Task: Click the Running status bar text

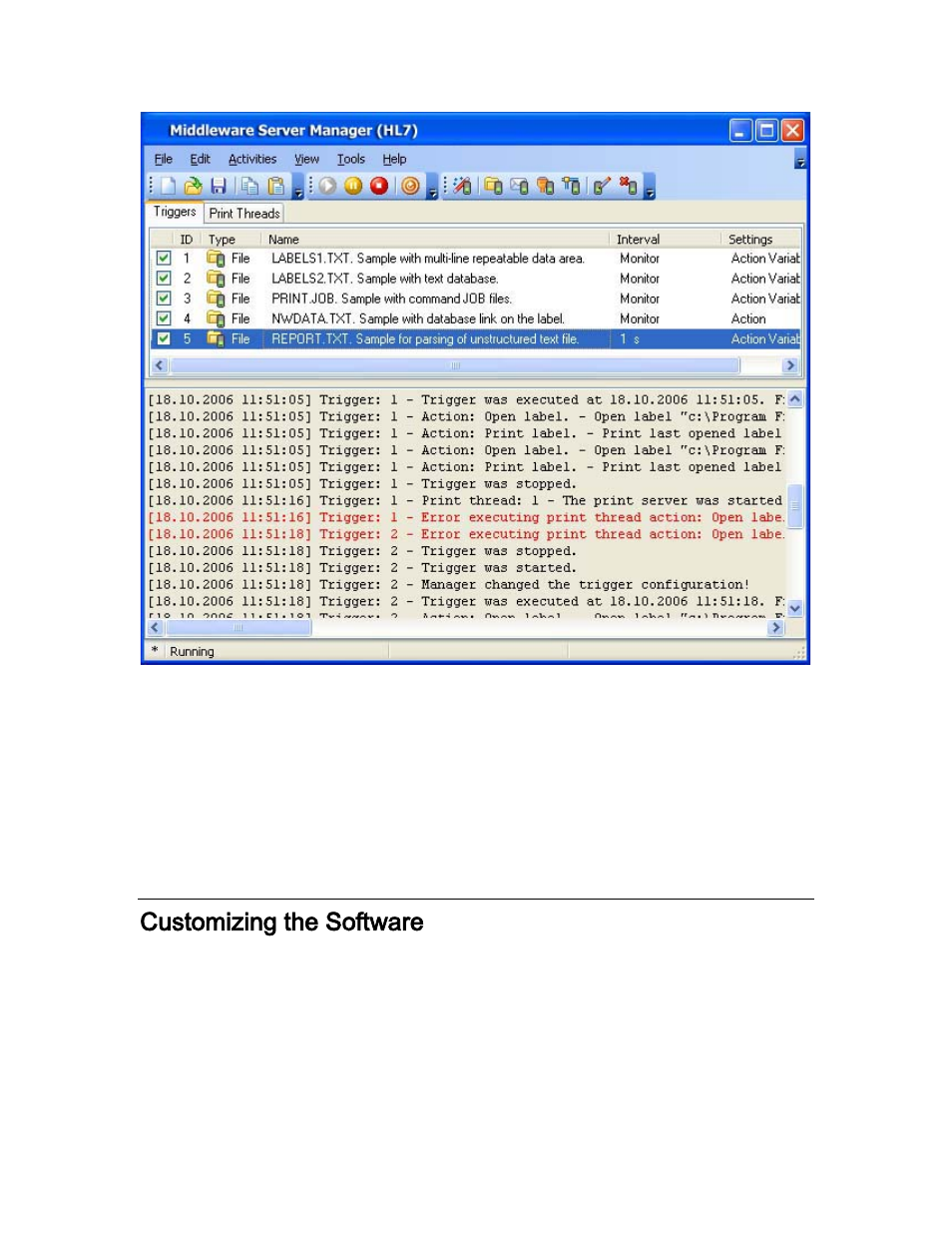Action: pyautogui.click(x=192, y=652)
